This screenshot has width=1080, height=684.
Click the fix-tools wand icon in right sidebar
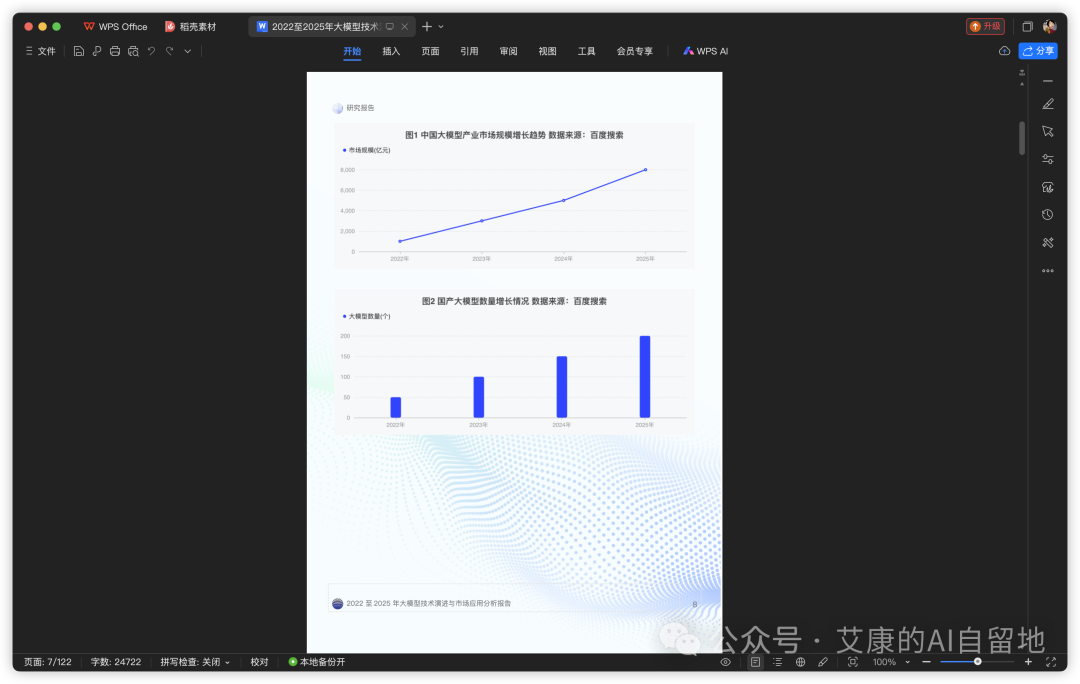(x=1047, y=240)
